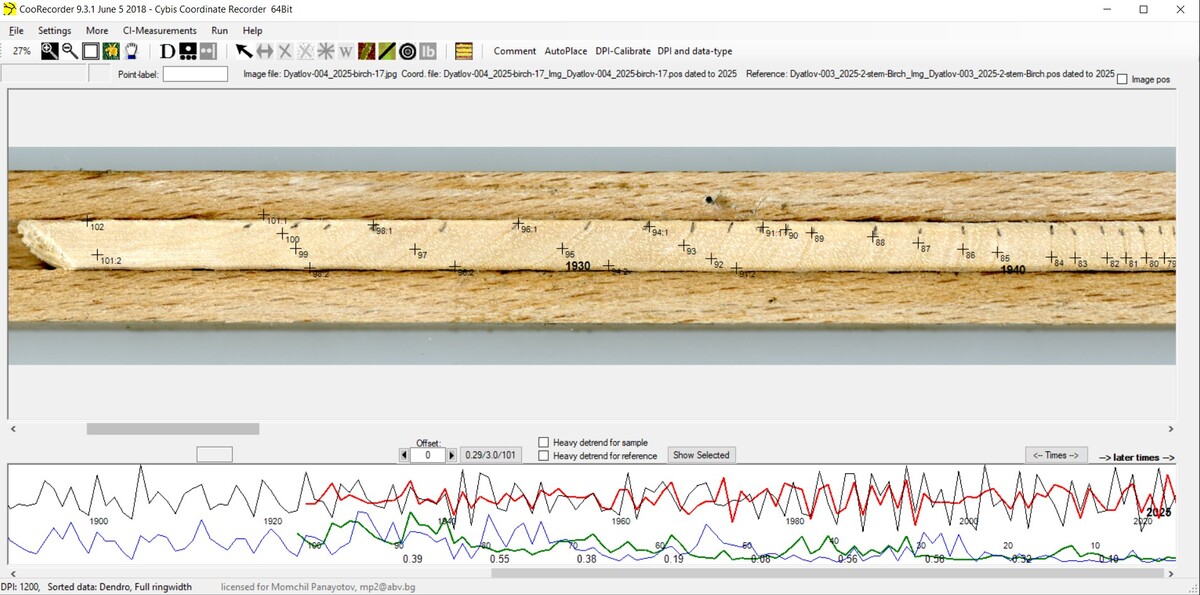Viewport: 1200px width, 595px height.
Task: Select the black arrow pointer tool
Action: pos(243,51)
